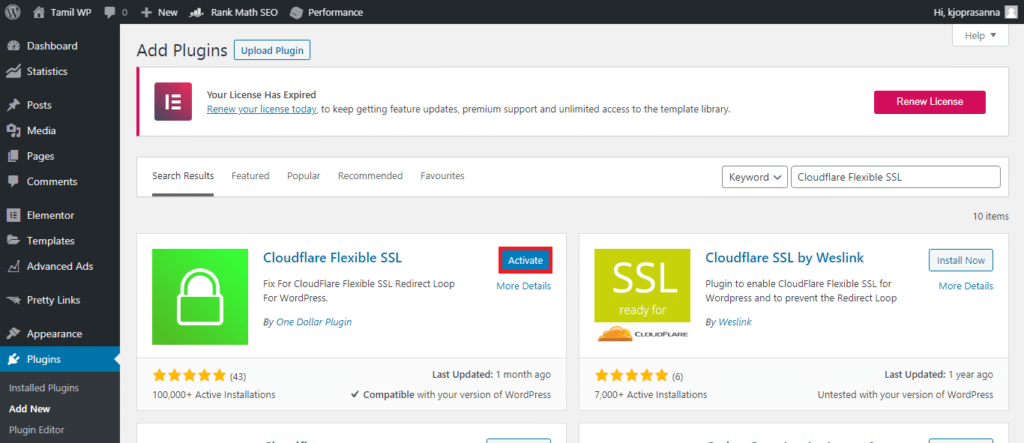The width and height of the screenshot is (1024, 443).
Task: Click the (43) ratings count
Action: coord(238,376)
